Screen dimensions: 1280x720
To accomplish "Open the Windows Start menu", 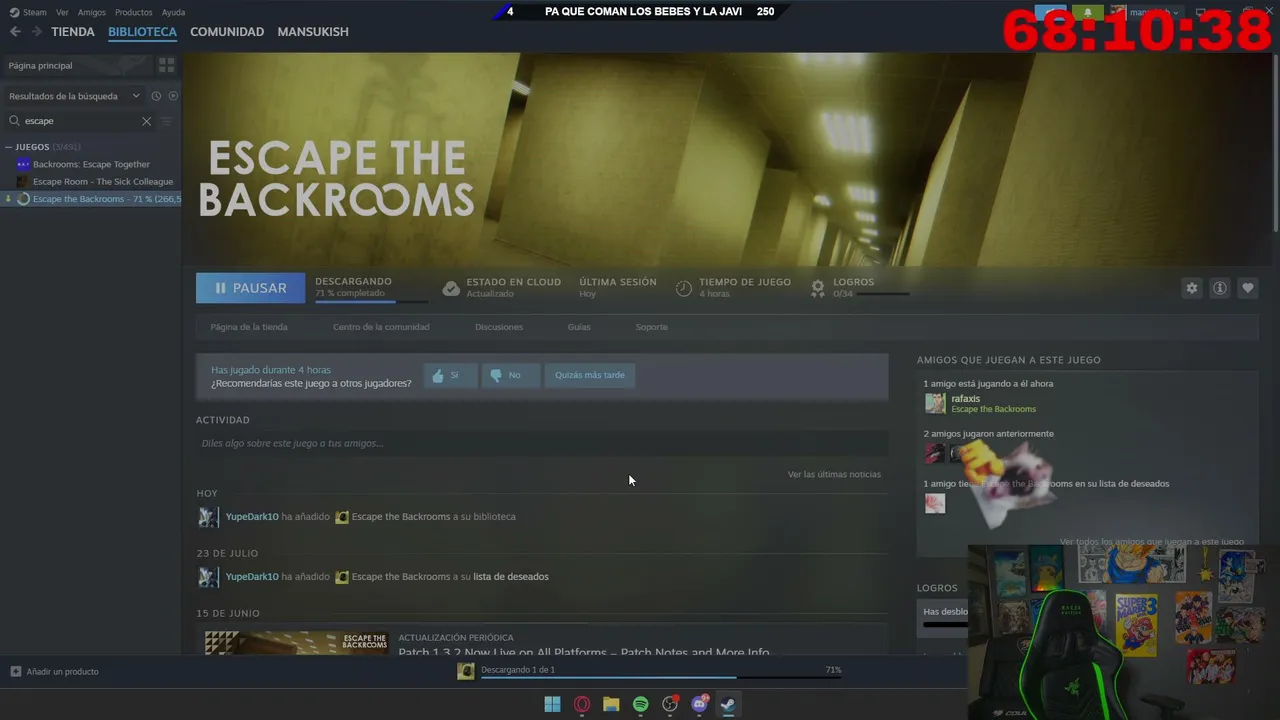I will click(552, 704).
